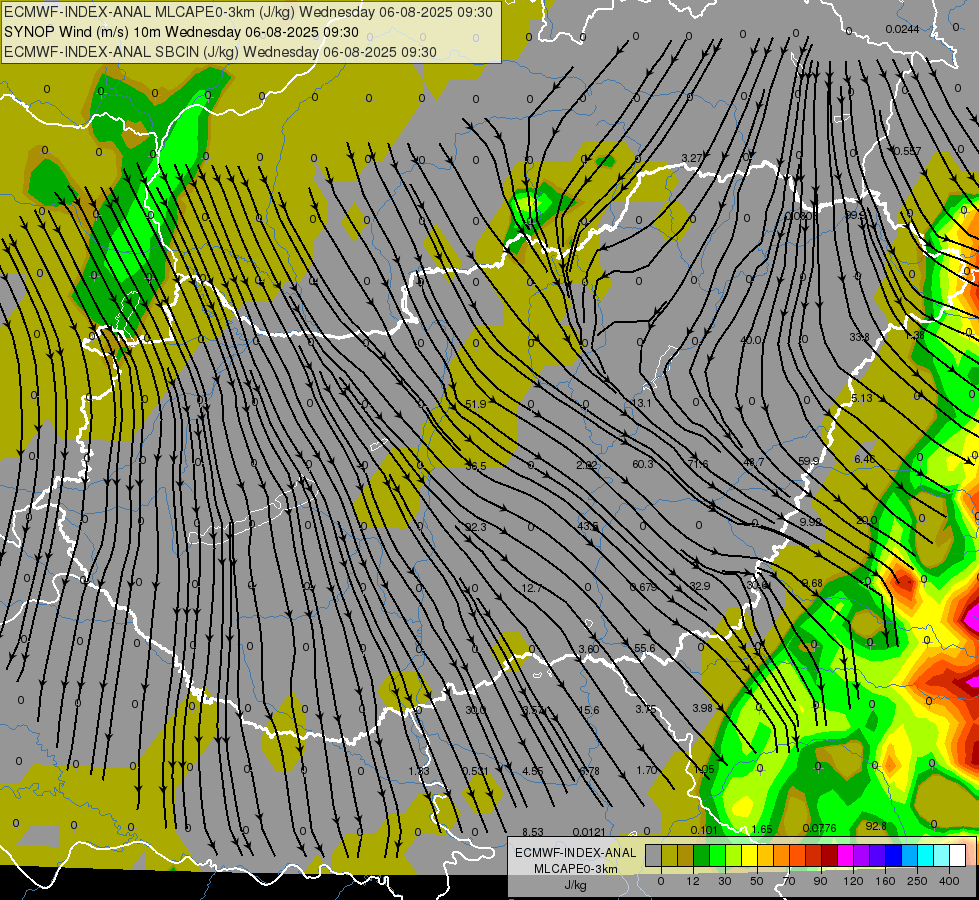The height and width of the screenshot is (900, 979).
Task: Click the map value 32.3
Action: pos(476,527)
